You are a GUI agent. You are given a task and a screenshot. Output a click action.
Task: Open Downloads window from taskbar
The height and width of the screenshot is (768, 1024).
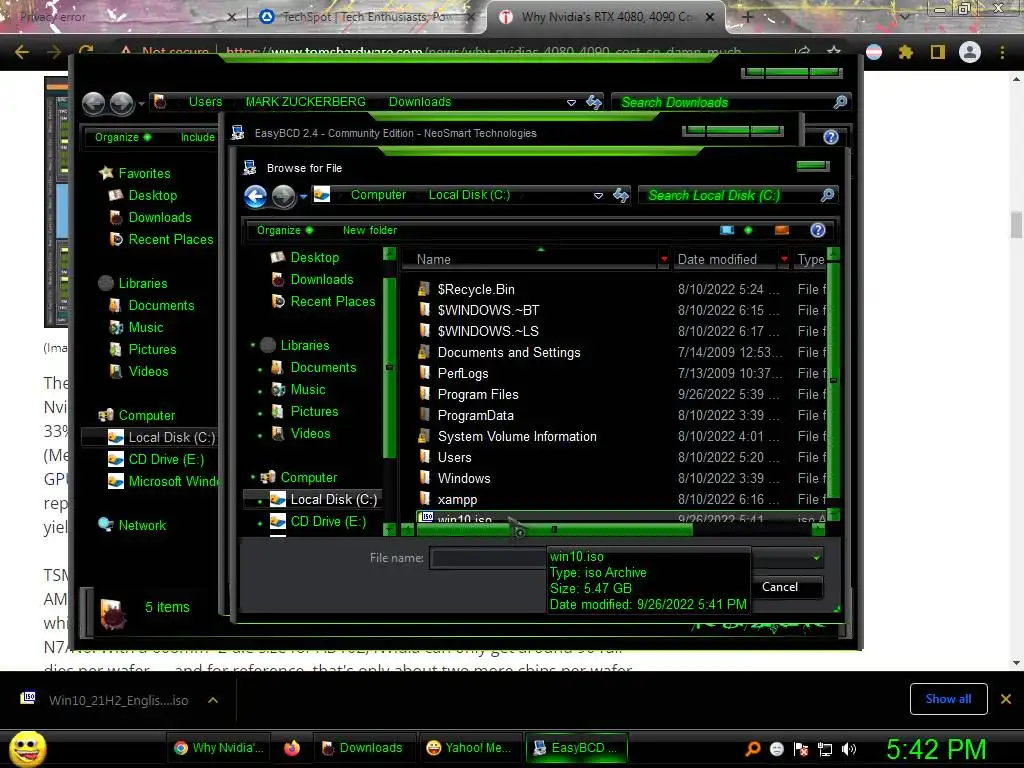click(362, 748)
